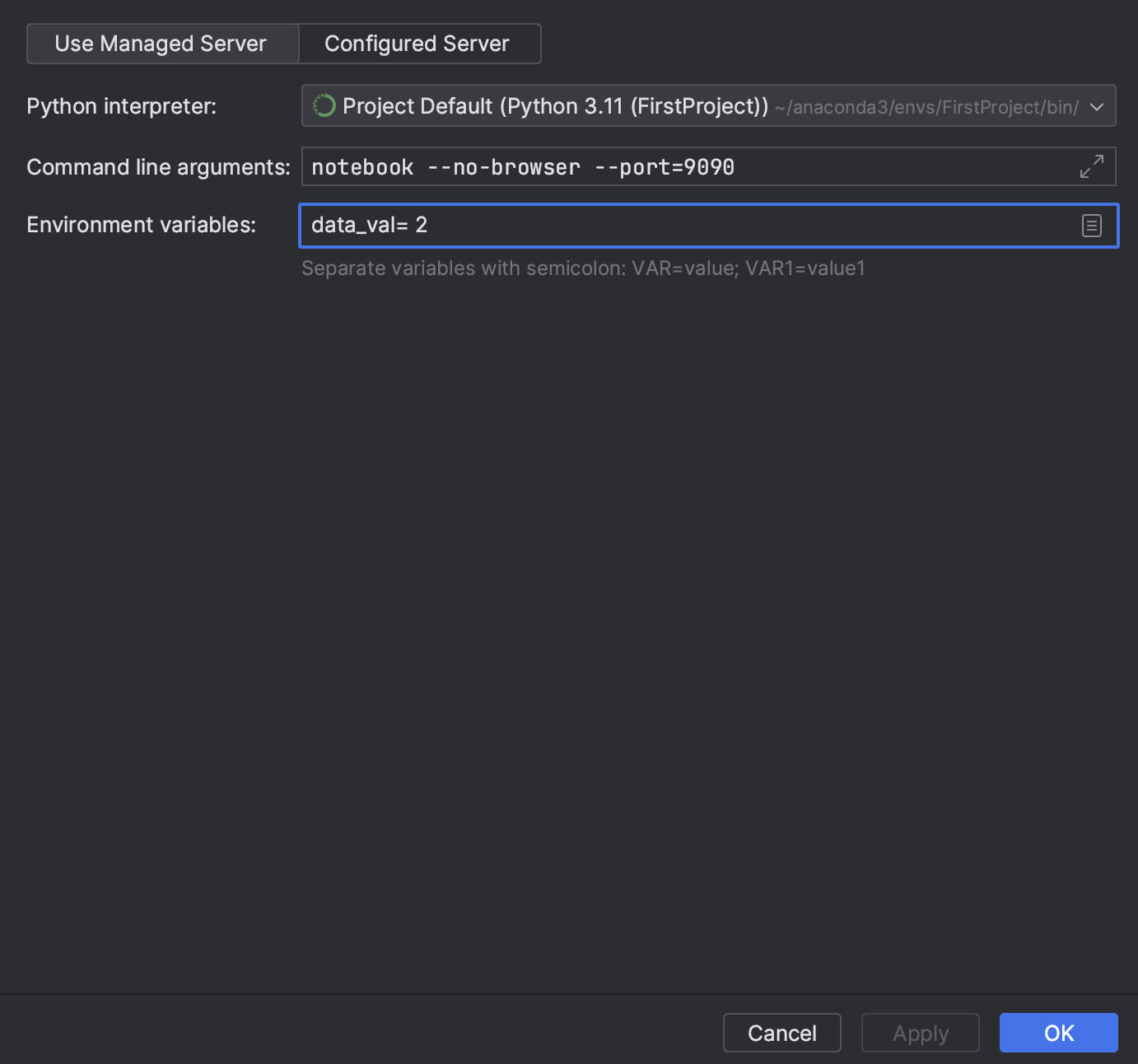Open the environment variables editor icon
The image size is (1138, 1064).
point(1091,226)
